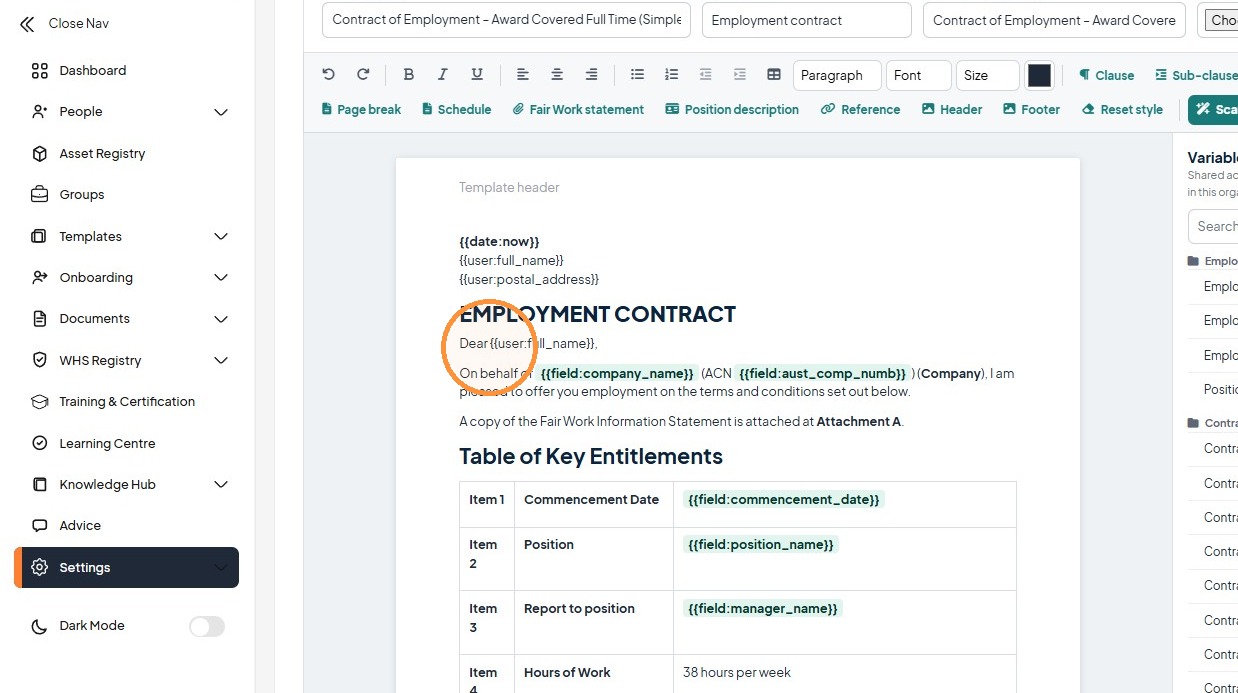
Task: Click the {{field:aust_comp_numb}} variable
Action: [823, 374]
